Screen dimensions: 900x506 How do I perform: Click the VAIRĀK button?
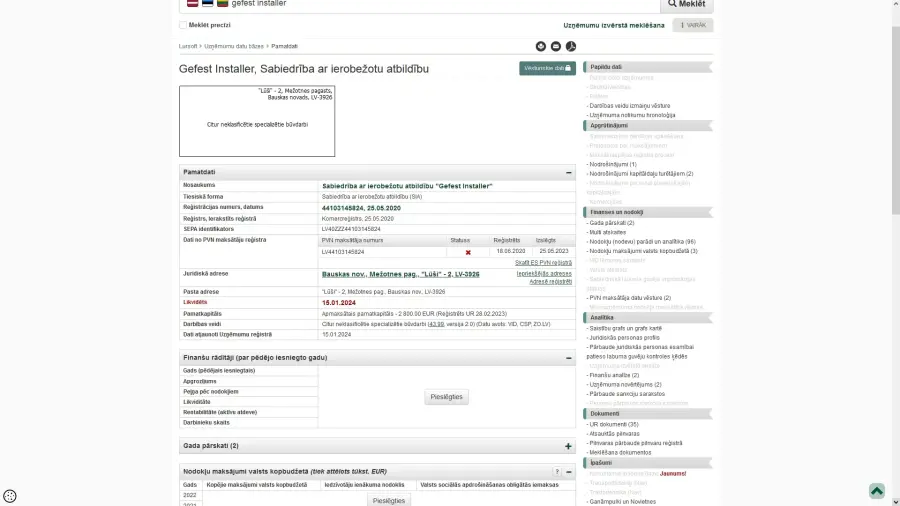(x=693, y=25)
